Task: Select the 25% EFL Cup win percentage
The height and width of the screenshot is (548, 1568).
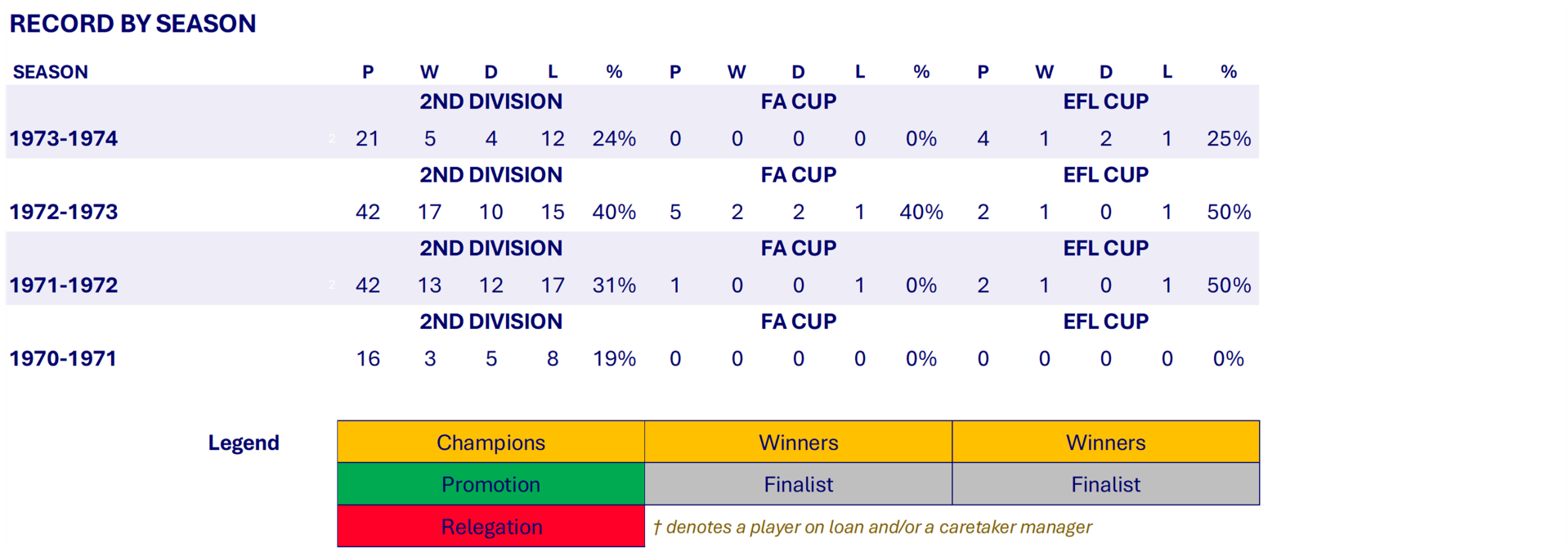Action: (1228, 138)
